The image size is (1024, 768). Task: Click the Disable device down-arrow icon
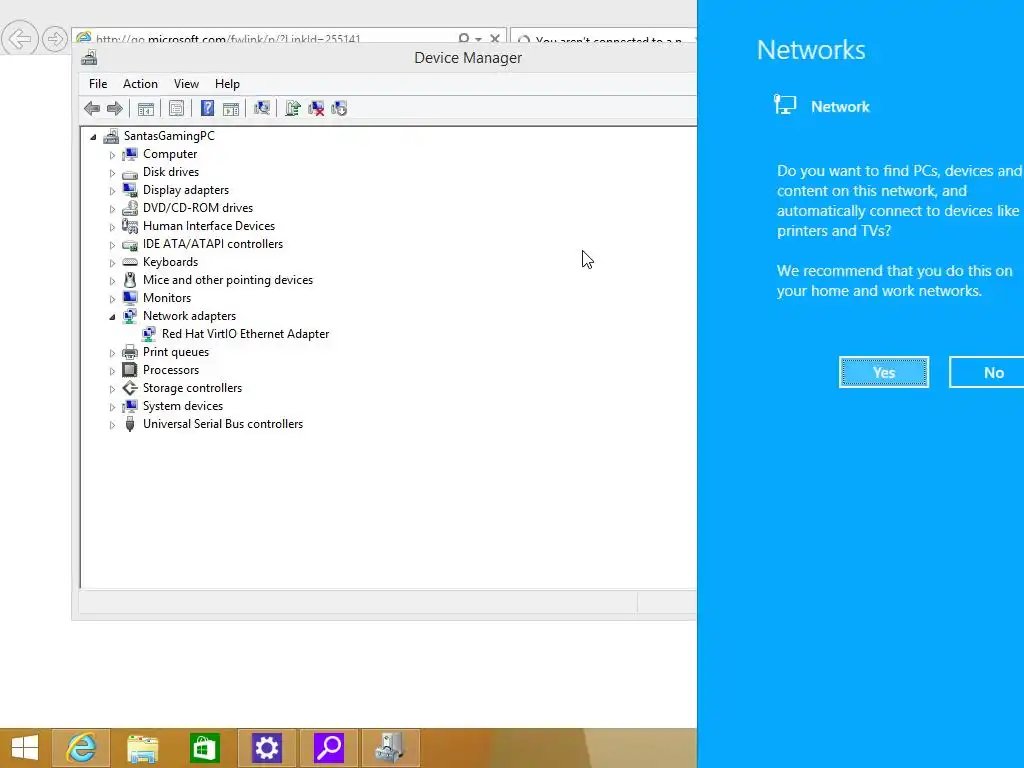click(339, 108)
